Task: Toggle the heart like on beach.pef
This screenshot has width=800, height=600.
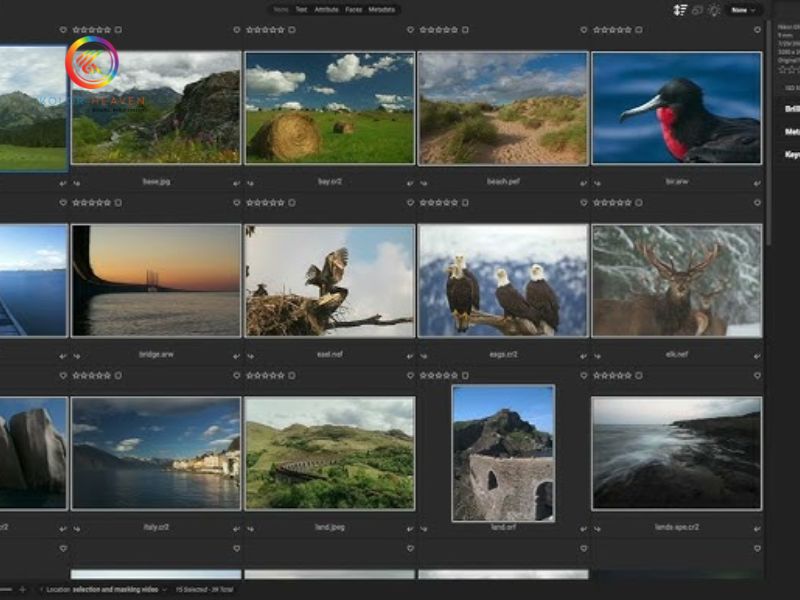Action: pyautogui.click(x=584, y=30)
